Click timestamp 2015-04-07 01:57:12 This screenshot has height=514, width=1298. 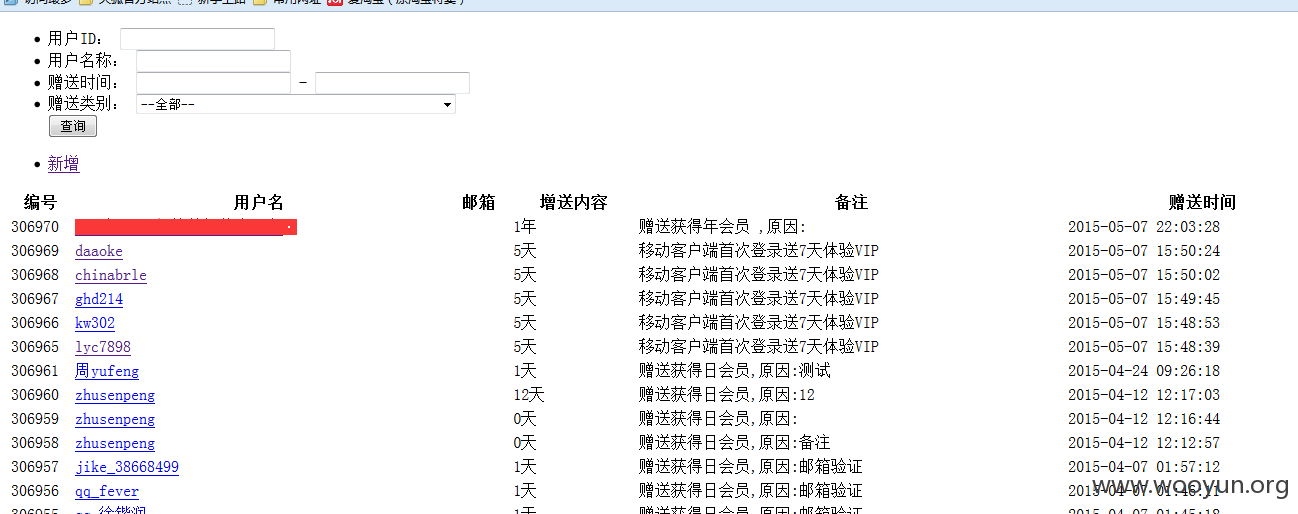pos(1144,467)
